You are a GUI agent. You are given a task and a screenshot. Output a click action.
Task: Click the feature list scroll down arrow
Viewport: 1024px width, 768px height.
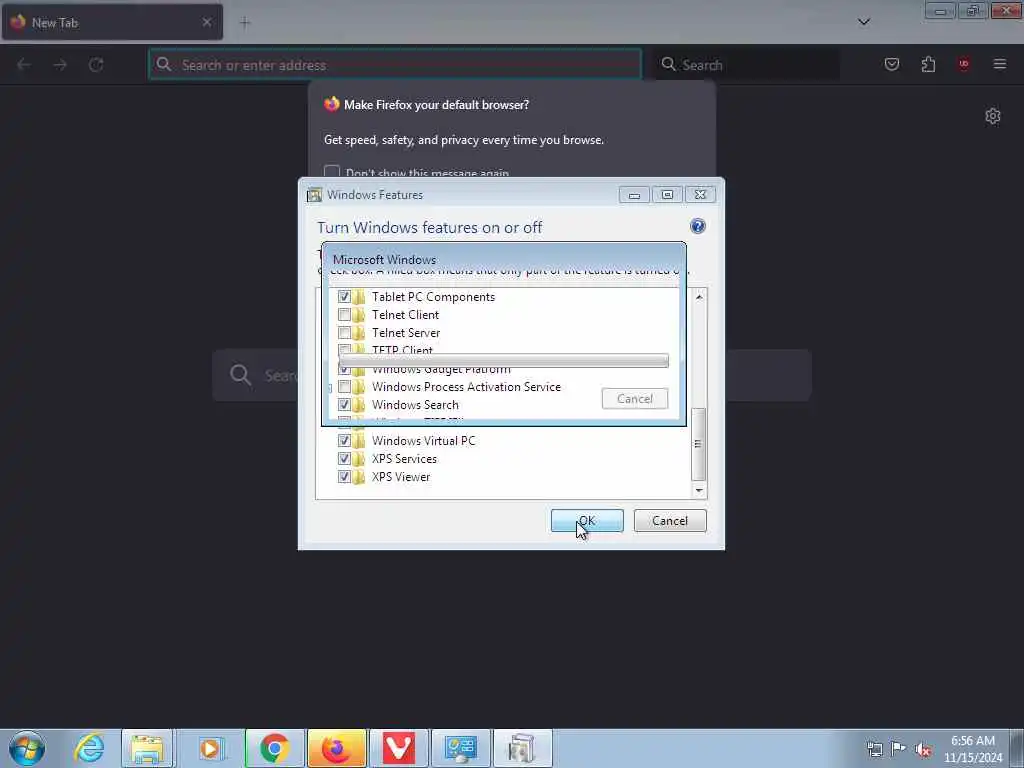[x=699, y=490]
